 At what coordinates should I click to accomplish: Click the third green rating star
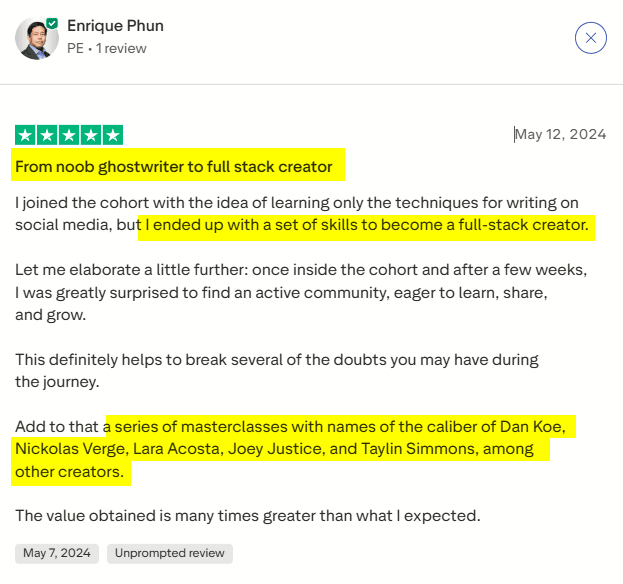coord(69,135)
